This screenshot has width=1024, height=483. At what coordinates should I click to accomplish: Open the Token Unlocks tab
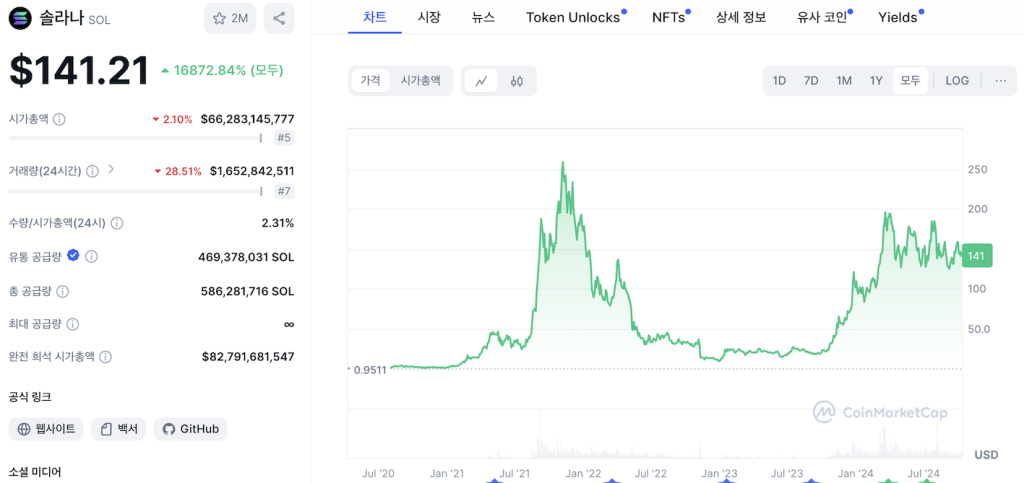(573, 18)
